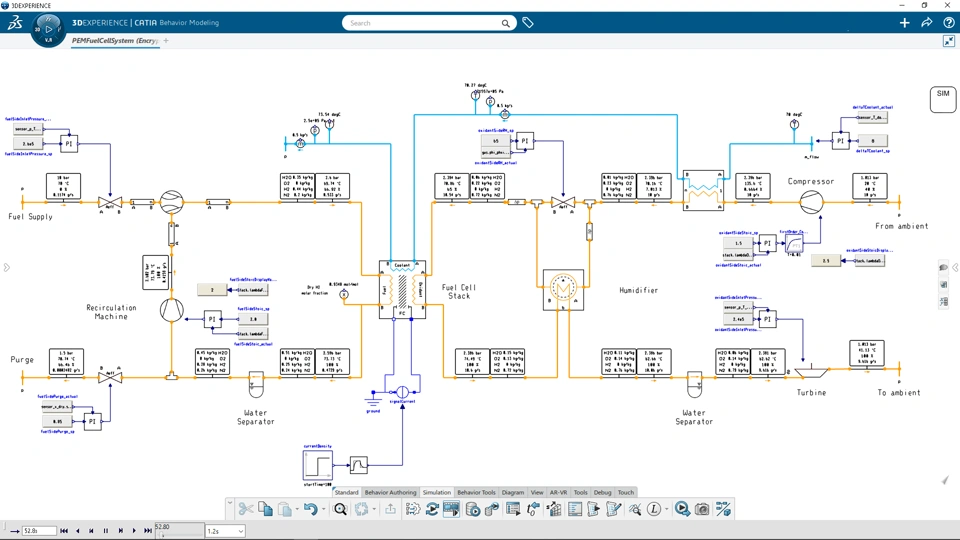
Task: Click the blue play-search icon
Action: pyautogui.click(x=682, y=509)
